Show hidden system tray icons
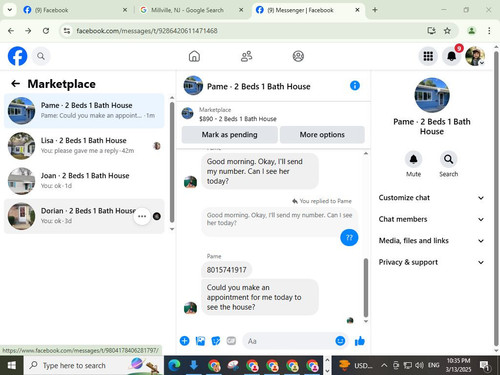The height and width of the screenshot is (375, 500). click(384, 365)
